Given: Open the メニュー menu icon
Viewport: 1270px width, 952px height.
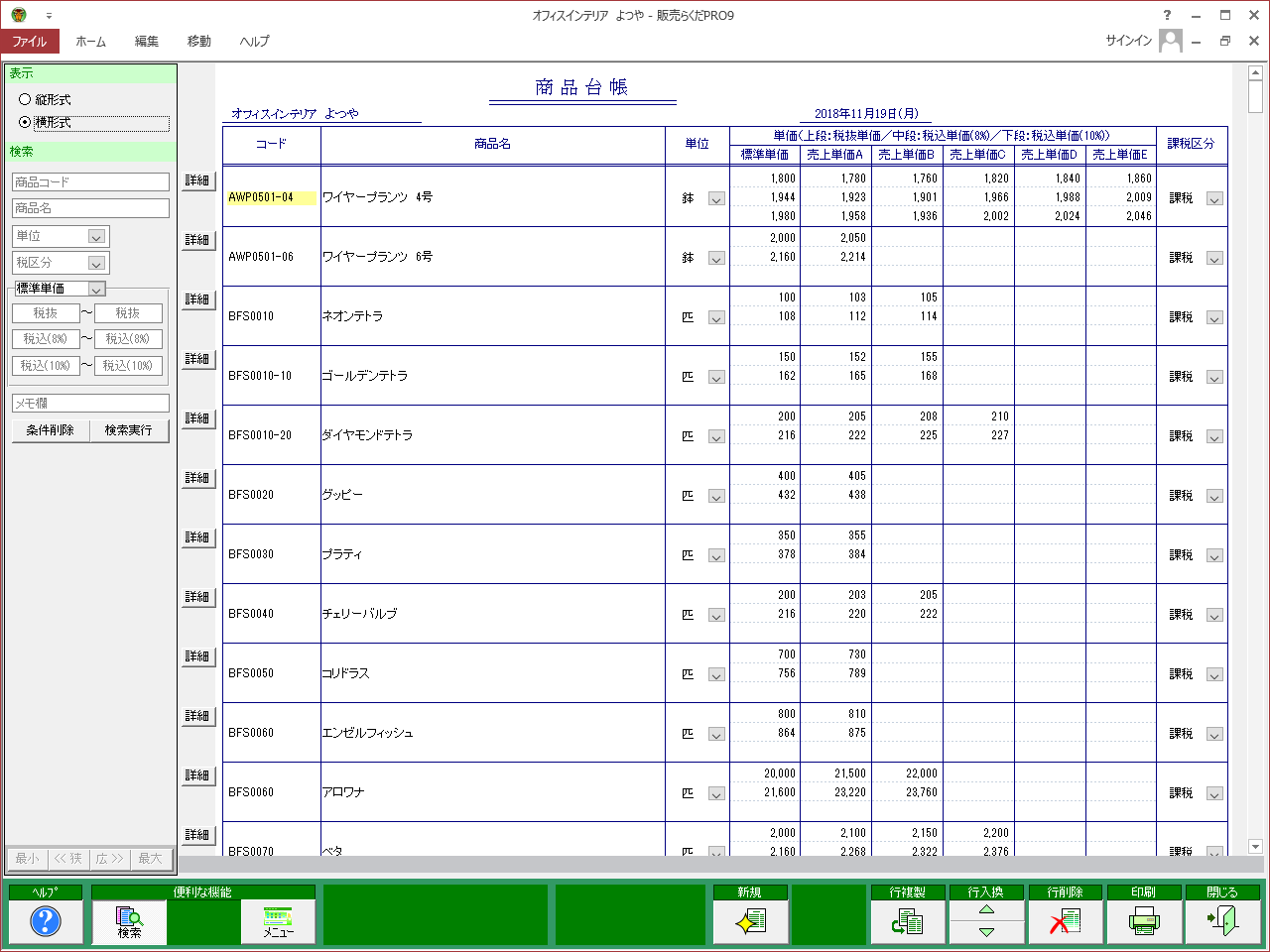Looking at the screenshot, I should (278, 922).
